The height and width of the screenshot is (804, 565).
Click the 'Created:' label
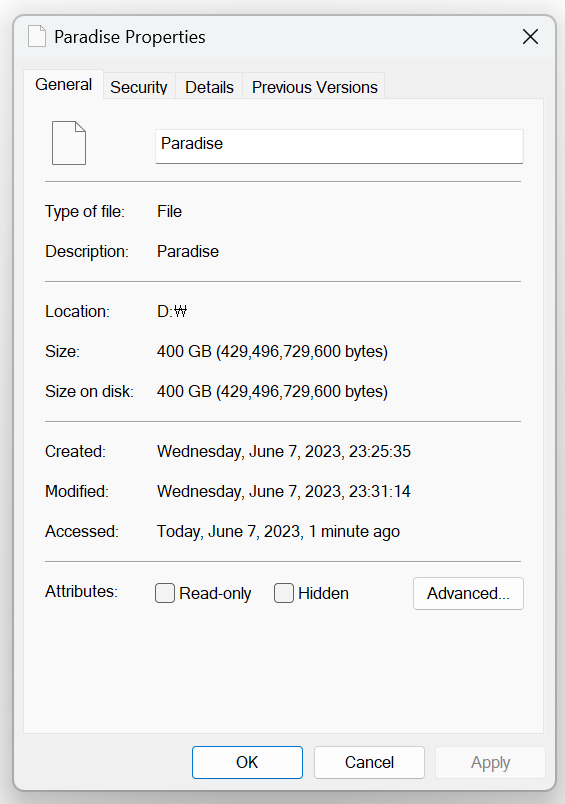pyautogui.click(x=75, y=451)
